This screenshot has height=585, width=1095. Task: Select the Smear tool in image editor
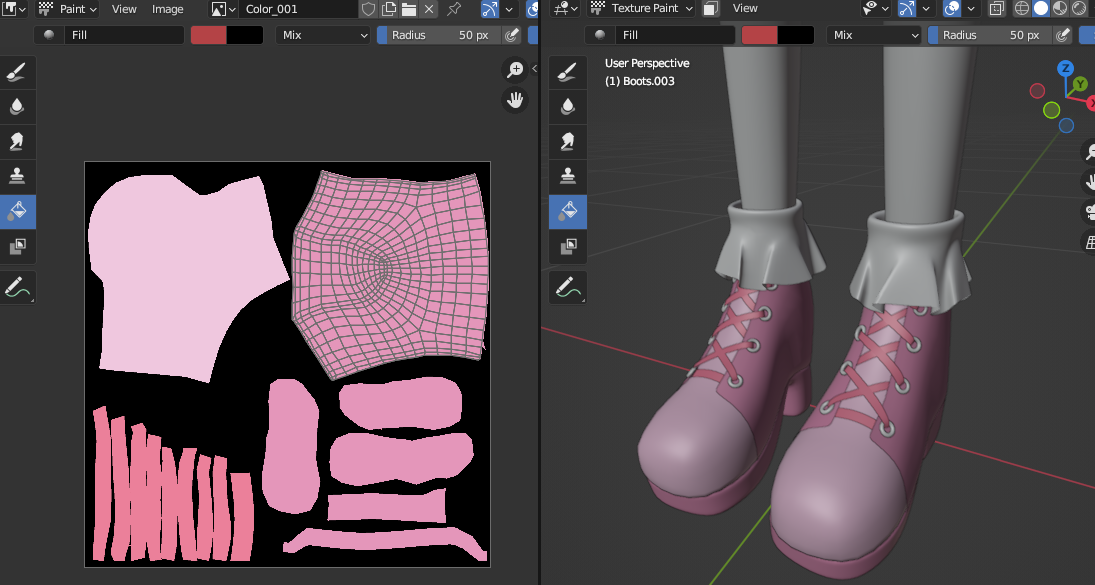(x=17, y=141)
